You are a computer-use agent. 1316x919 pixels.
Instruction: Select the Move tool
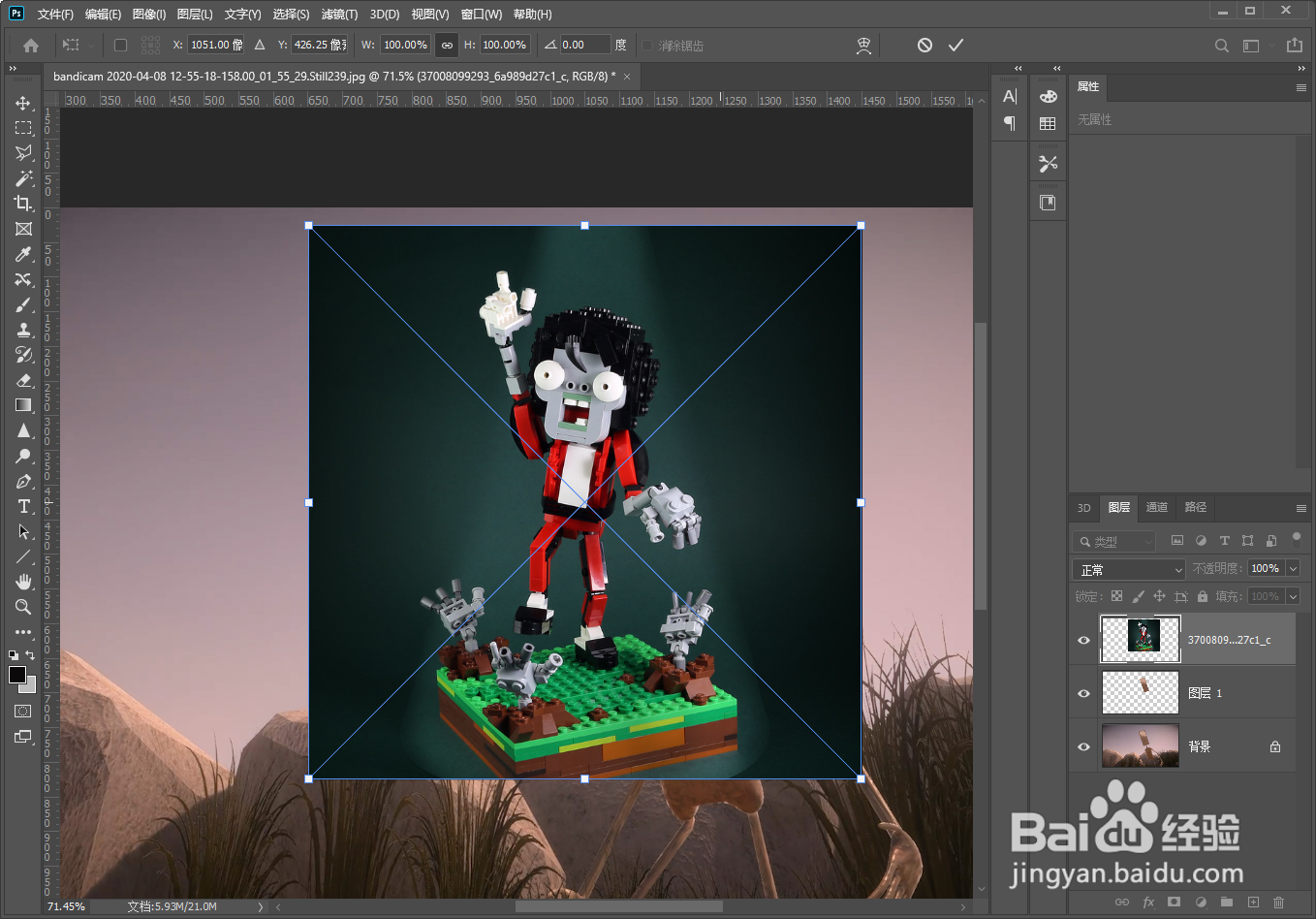click(x=23, y=103)
